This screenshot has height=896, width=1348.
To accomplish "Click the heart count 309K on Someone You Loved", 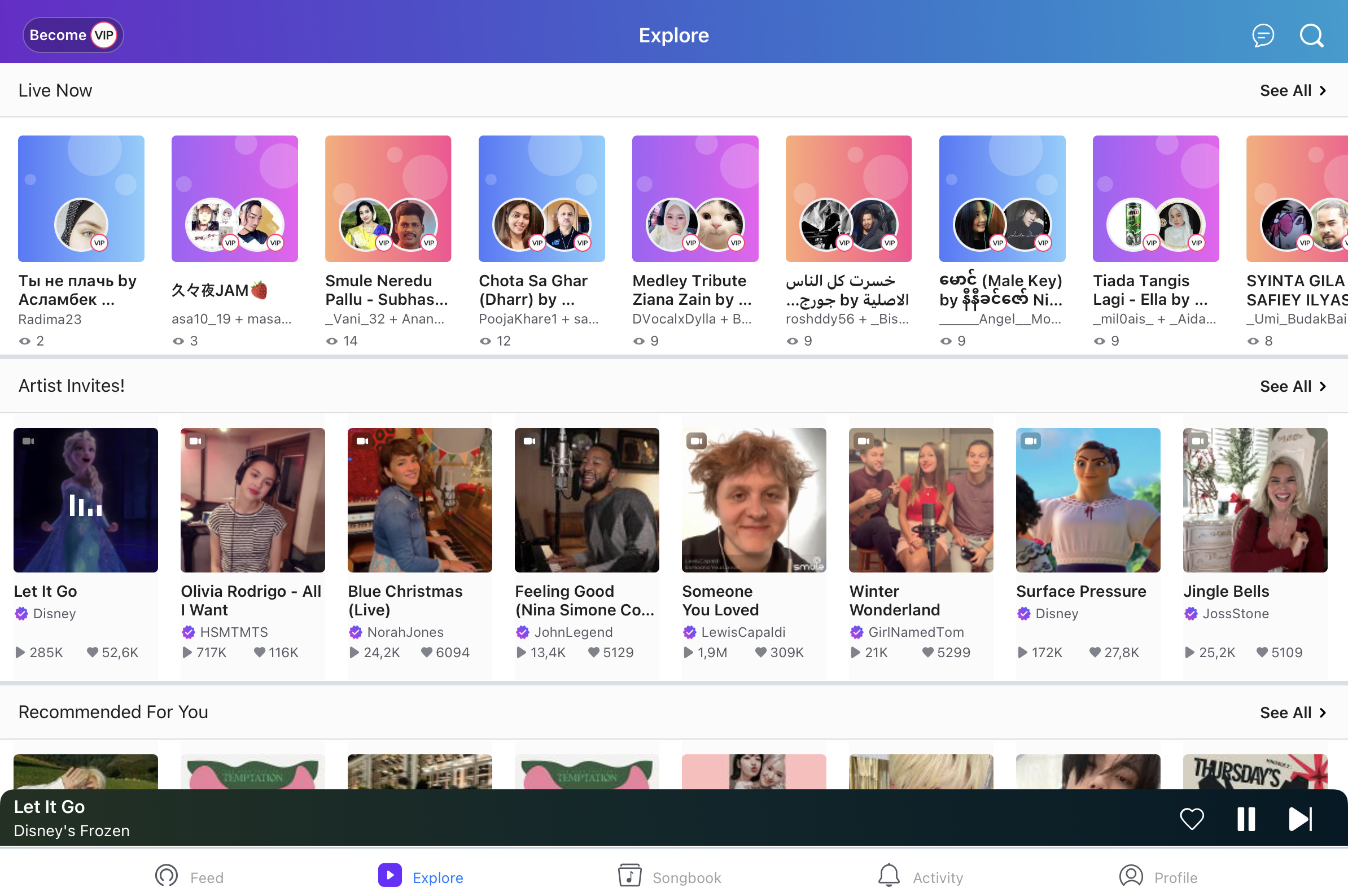I will 780,653.
